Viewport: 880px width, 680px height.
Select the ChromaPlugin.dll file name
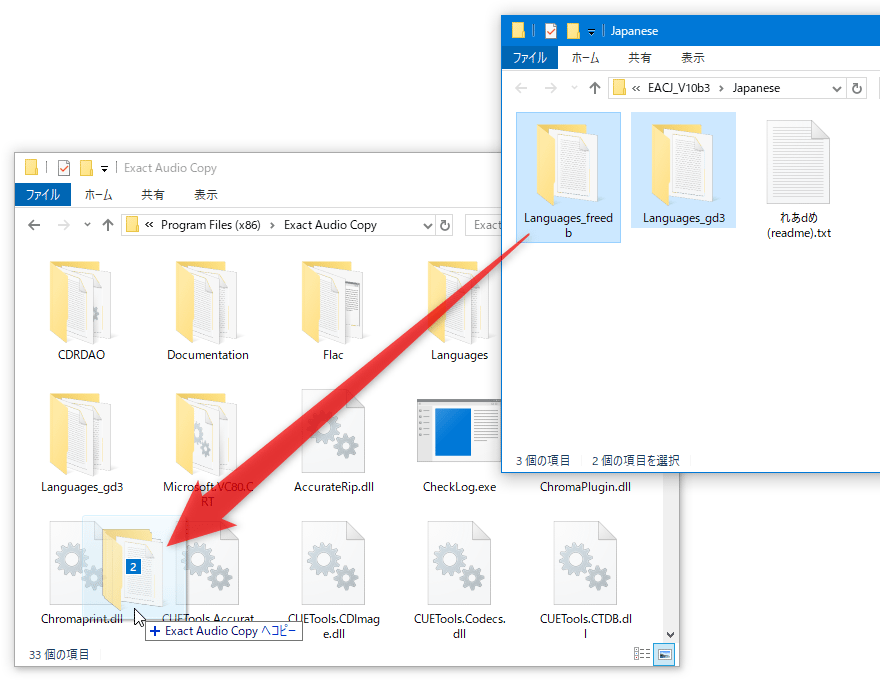click(585, 487)
